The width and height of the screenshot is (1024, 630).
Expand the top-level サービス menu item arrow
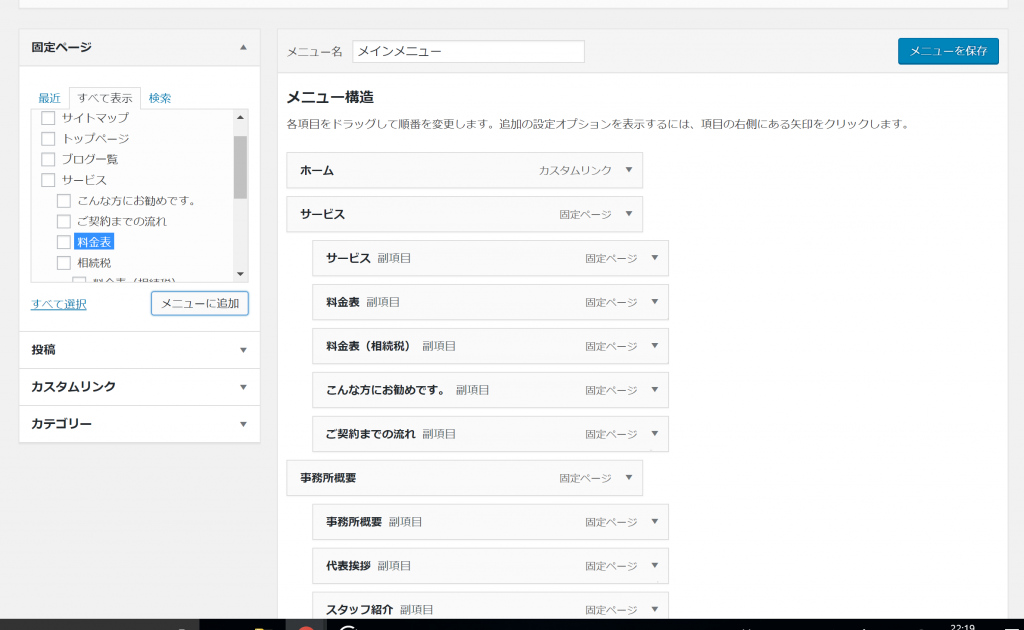click(629, 214)
